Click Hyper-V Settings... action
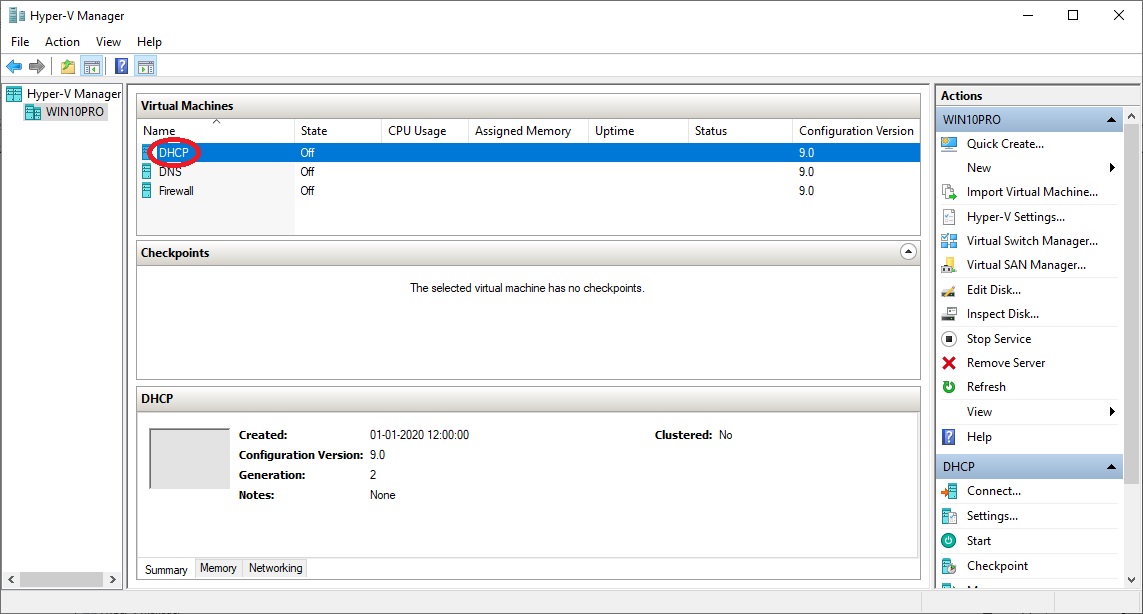Viewport: 1143px width, 614px height. tap(1015, 217)
